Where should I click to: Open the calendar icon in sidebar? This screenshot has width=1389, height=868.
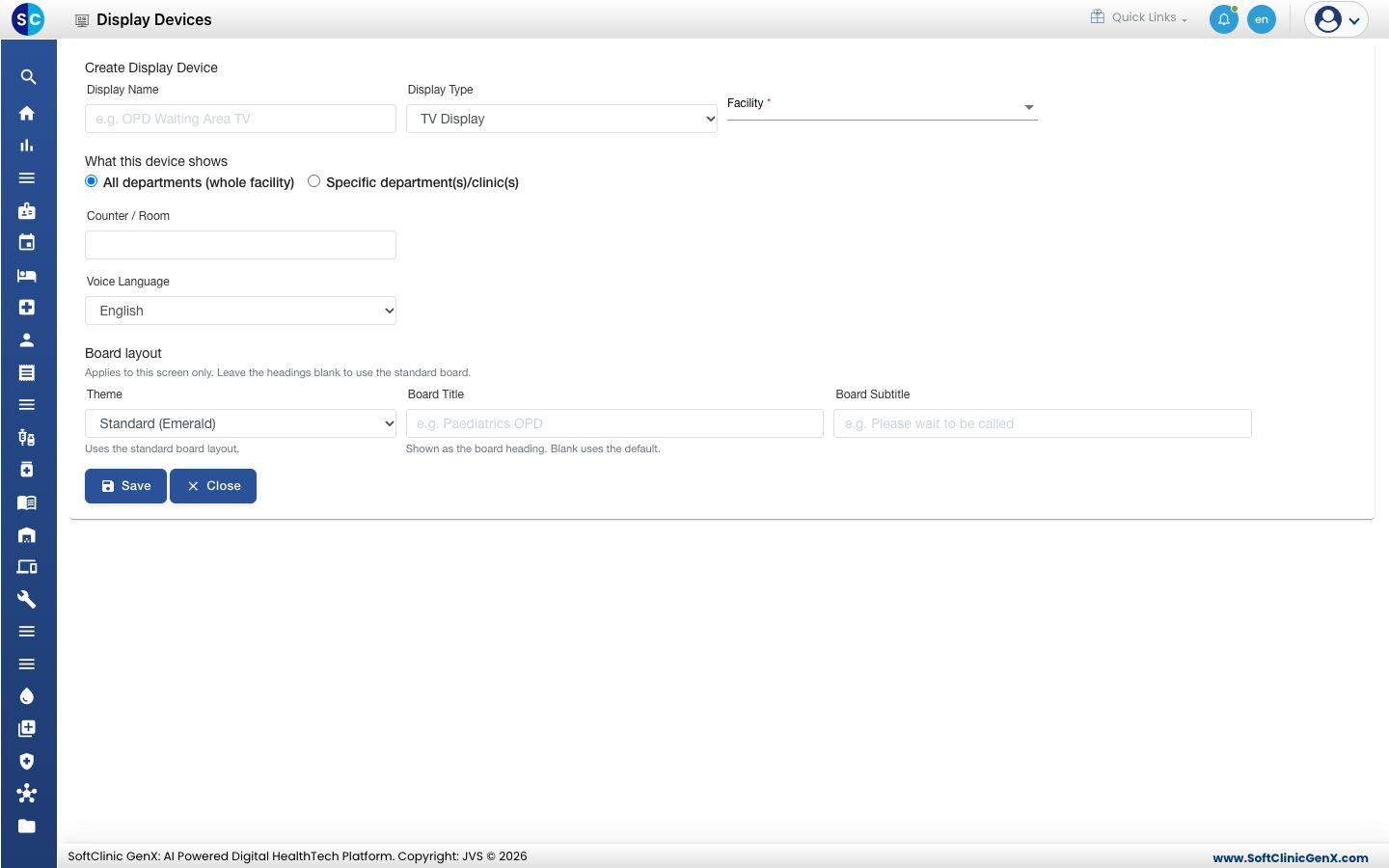click(x=27, y=242)
